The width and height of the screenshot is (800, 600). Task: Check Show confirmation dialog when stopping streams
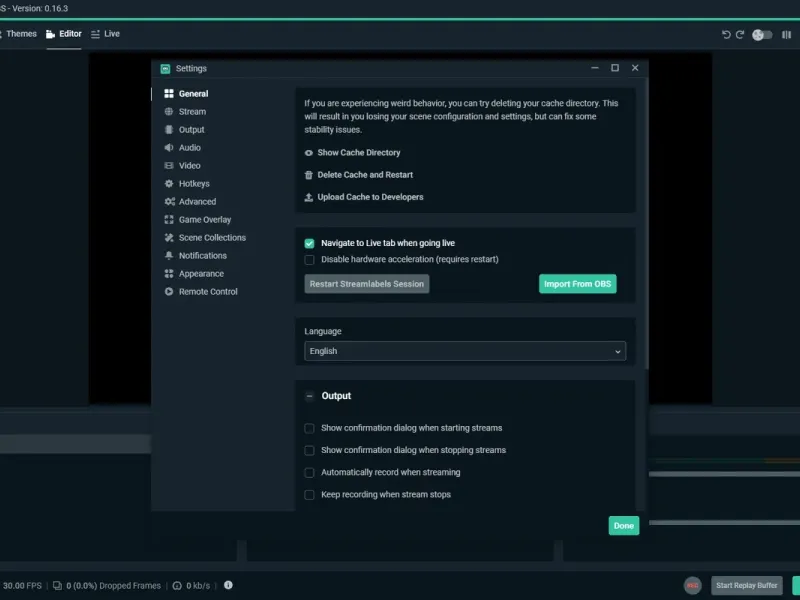click(x=309, y=450)
